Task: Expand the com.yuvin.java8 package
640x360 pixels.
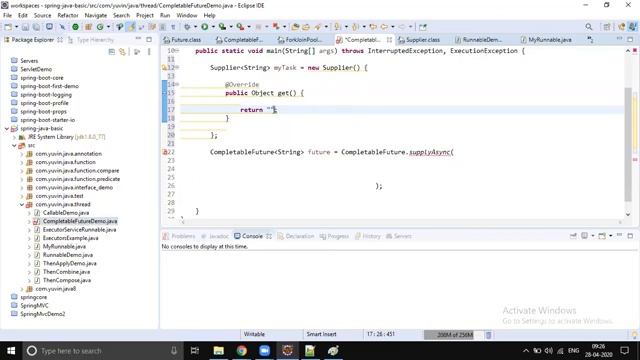Action: point(22,289)
